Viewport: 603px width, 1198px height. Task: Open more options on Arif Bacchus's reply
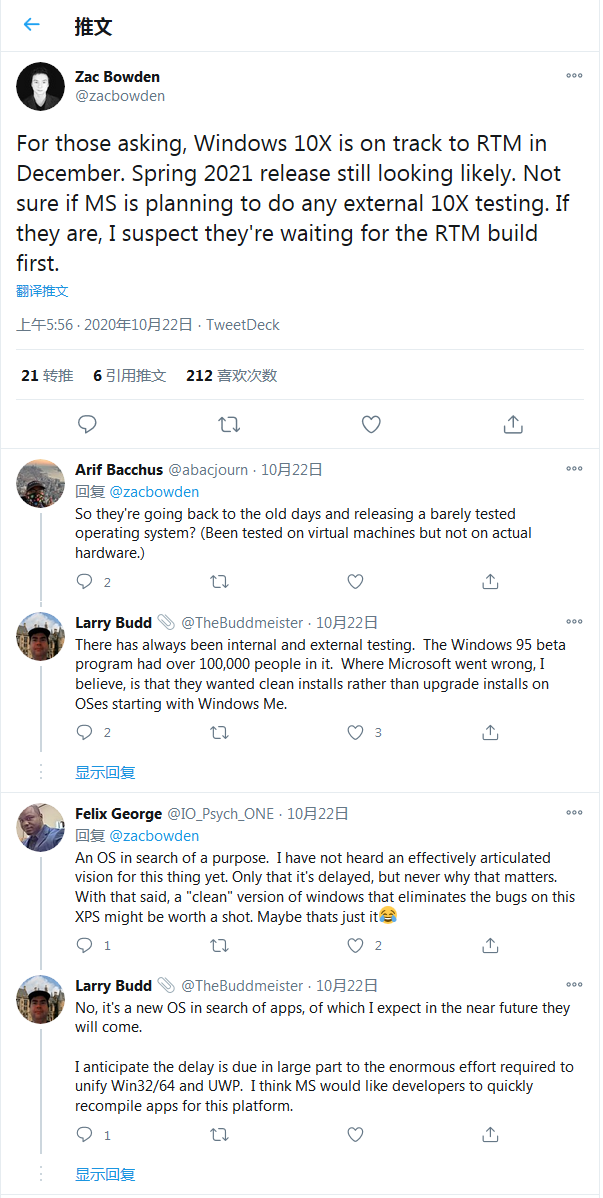click(574, 468)
